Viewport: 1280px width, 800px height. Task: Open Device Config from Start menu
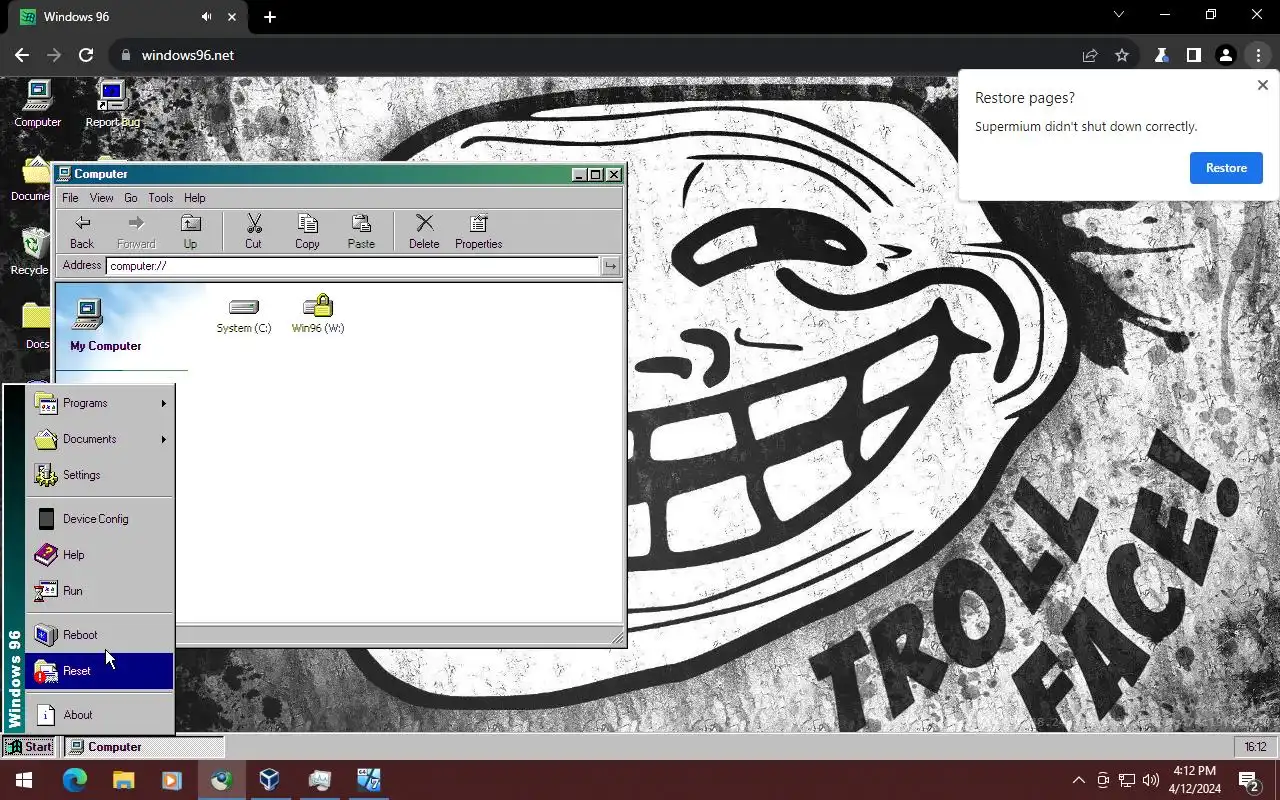click(99, 519)
